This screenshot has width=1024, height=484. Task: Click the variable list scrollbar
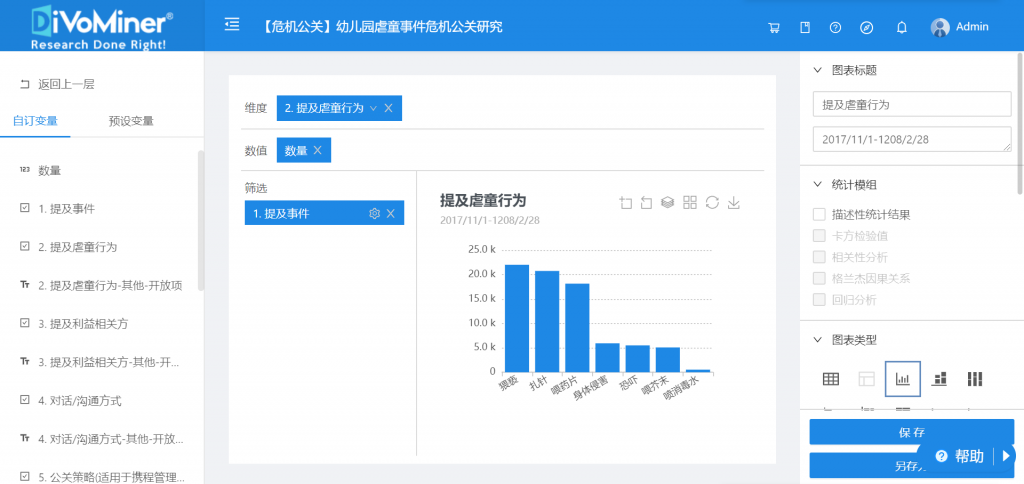pyautogui.click(x=201, y=220)
